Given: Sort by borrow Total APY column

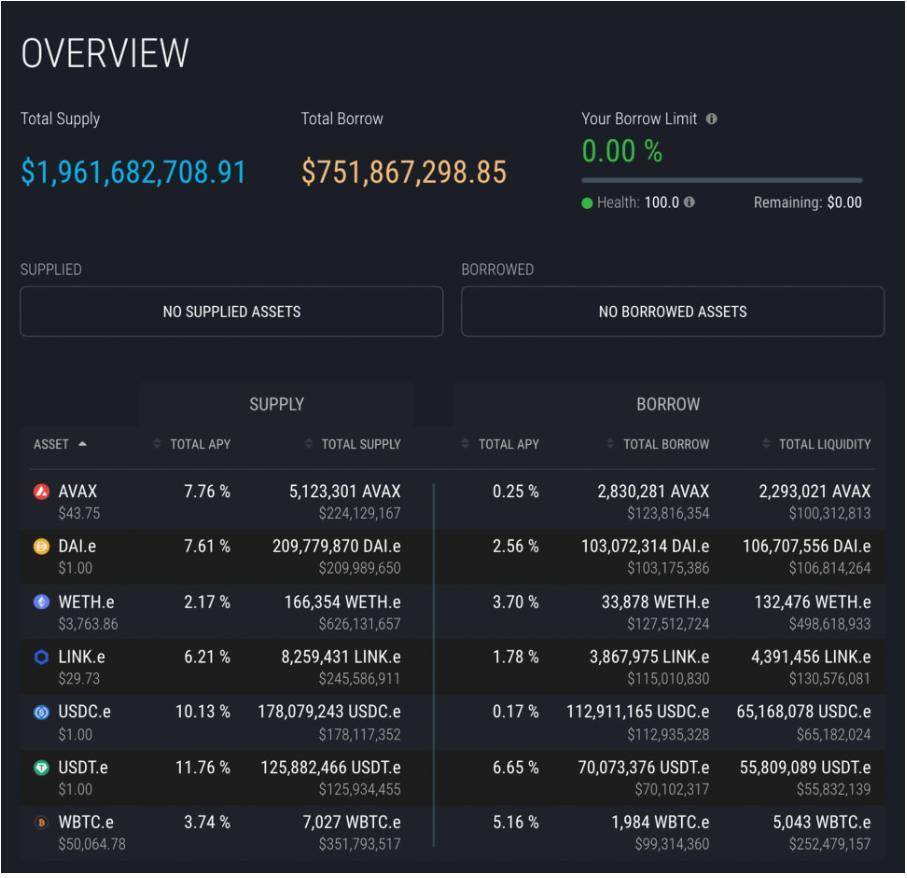Looking at the screenshot, I should pyautogui.click(x=500, y=444).
